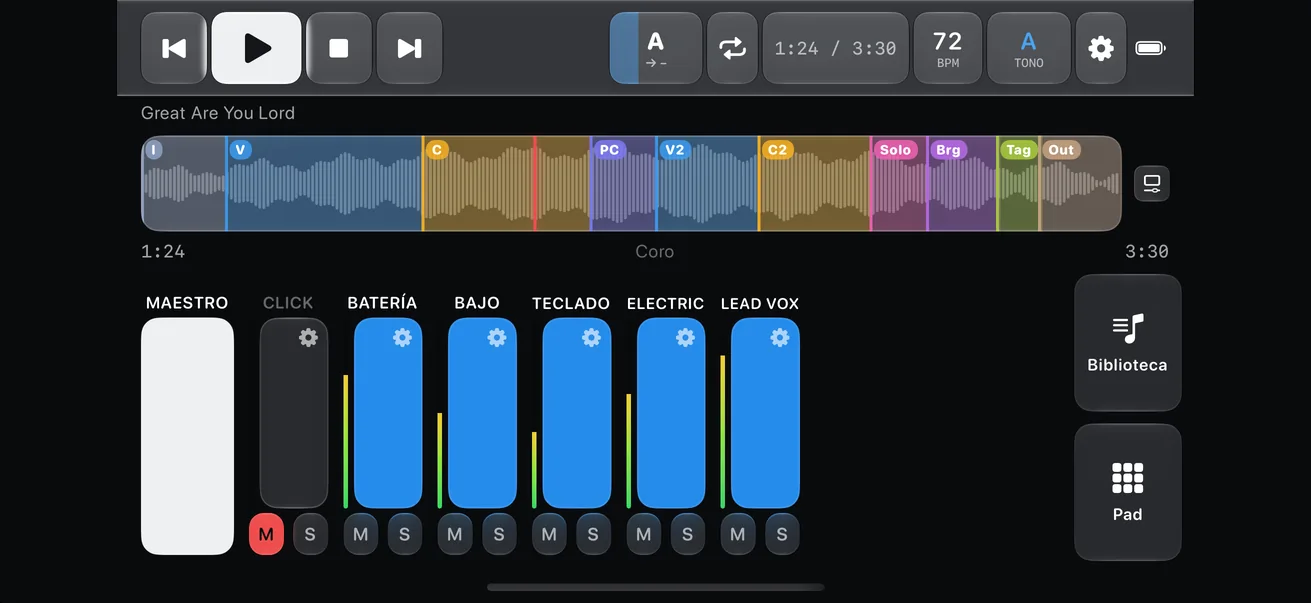
Task: Adjust the CLICK volume fader
Action: [x=294, y=413]
